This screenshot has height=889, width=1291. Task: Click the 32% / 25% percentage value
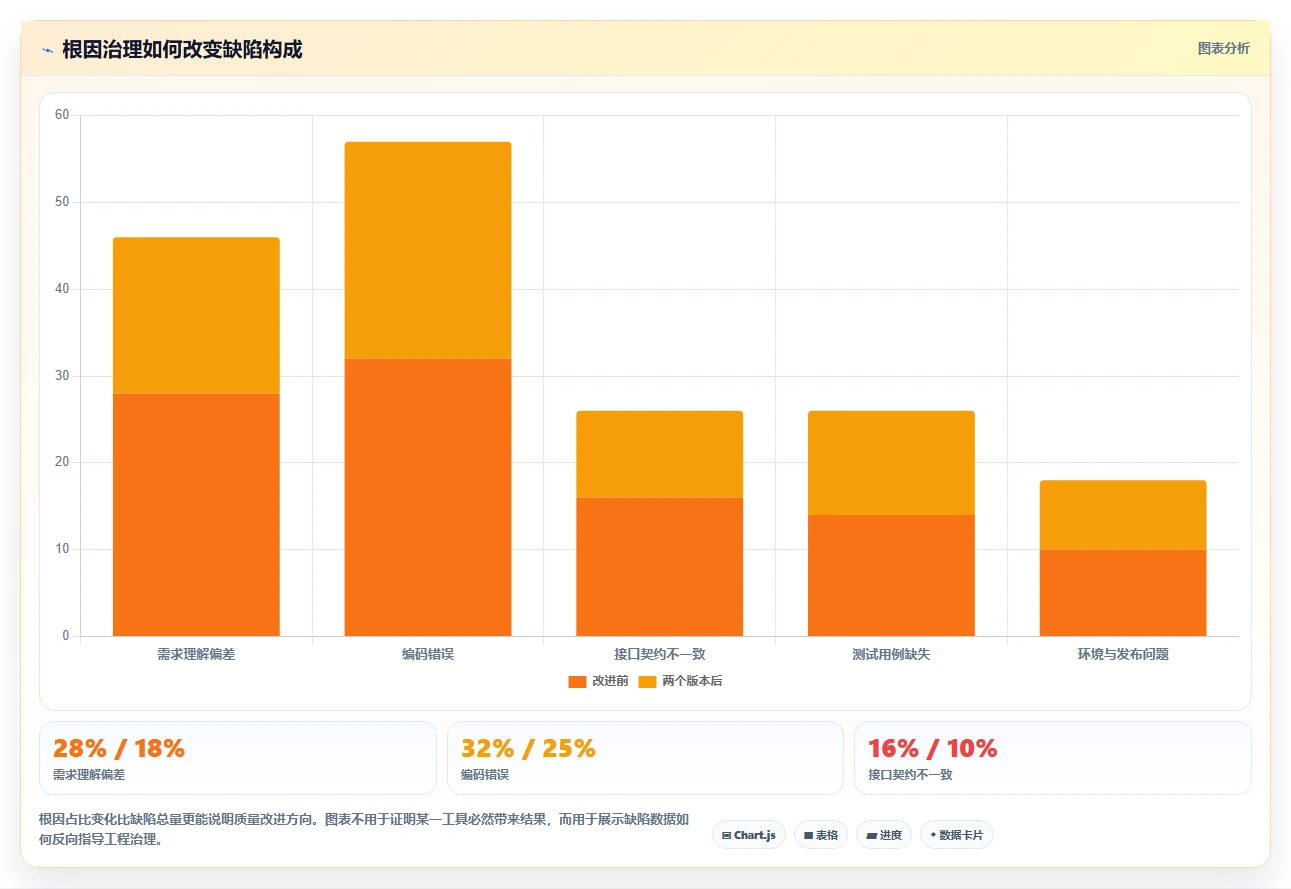[x=528, y=748]
